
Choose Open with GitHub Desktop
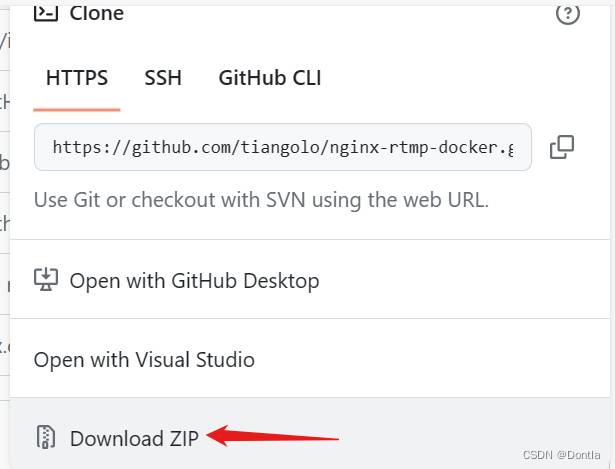pos(195,281)
